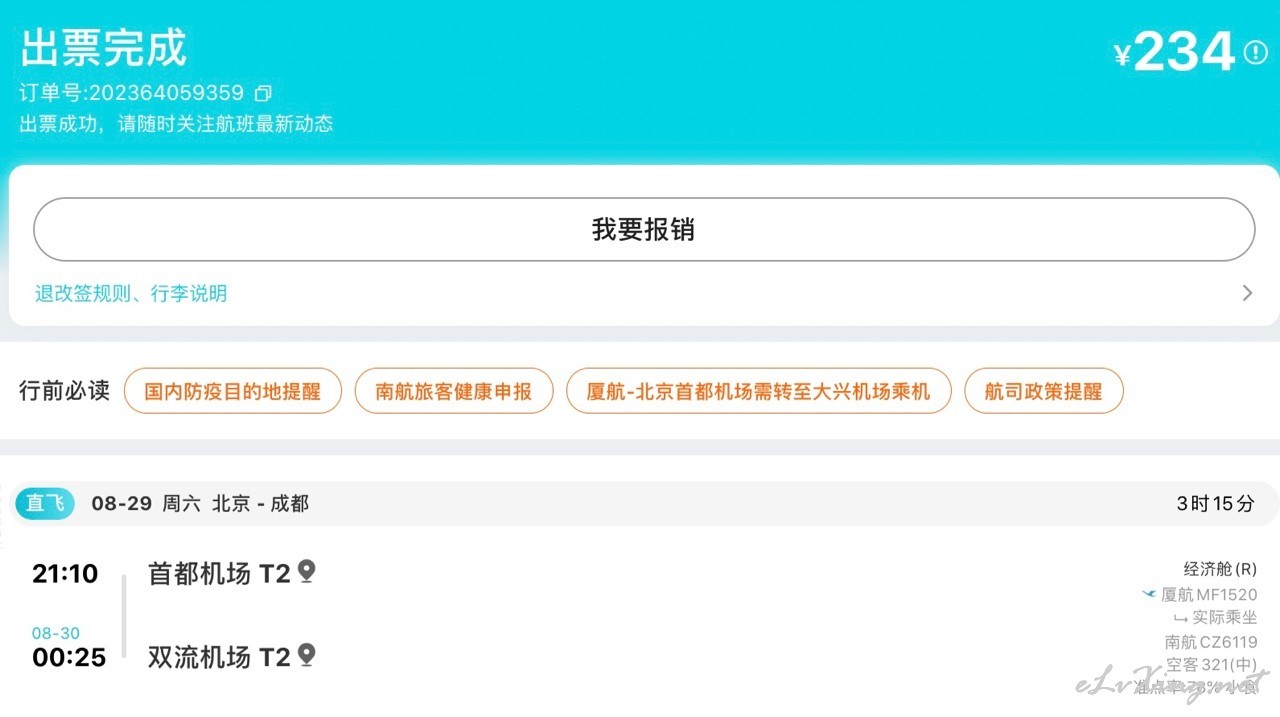Open 厦航-北京首都机场需转至大兴机场乘机 notice
The width and height of the screenshot is (1280, 717).
click(758, 391)
